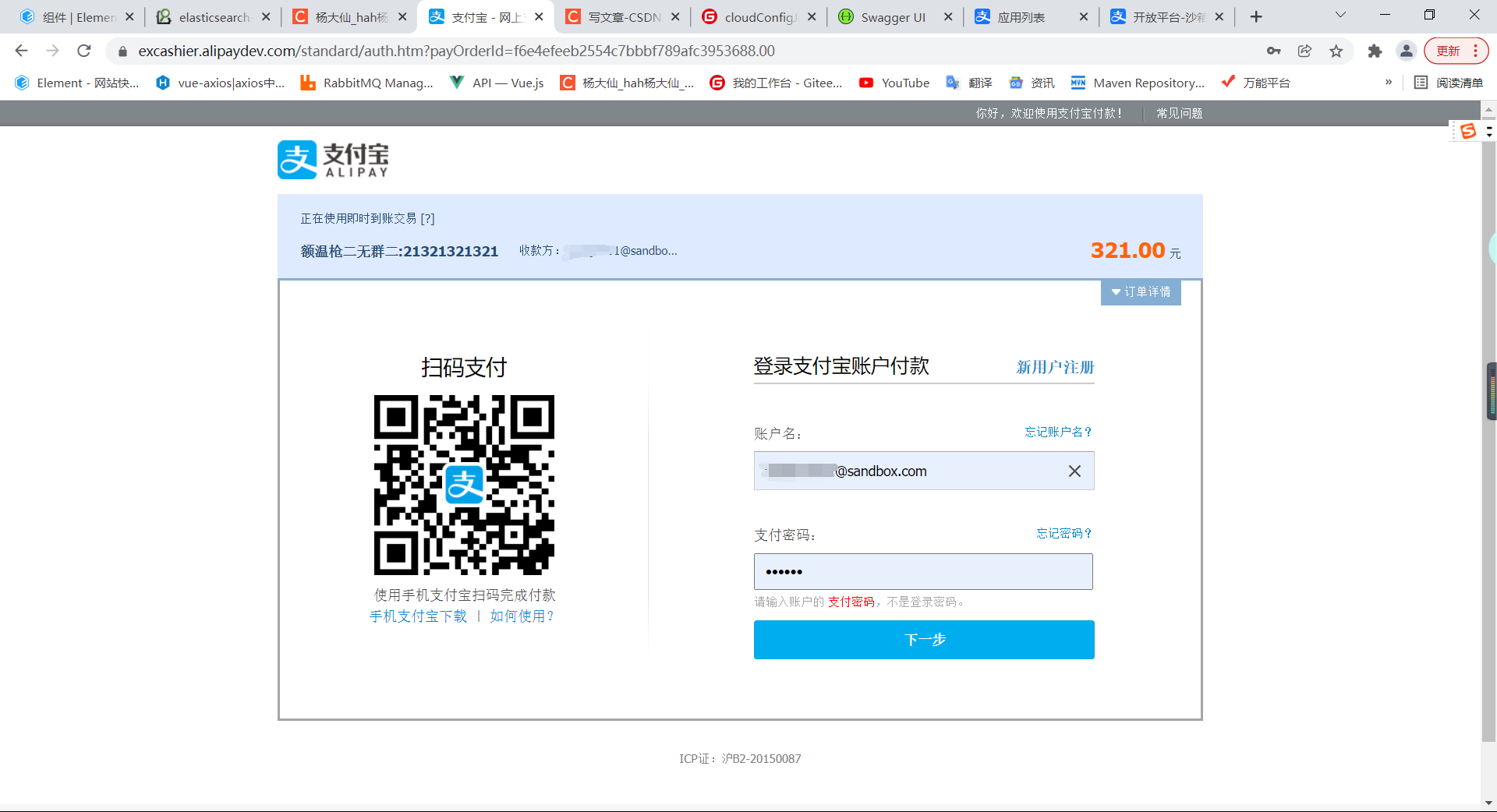This screenshot has width=1497, height=812.
Task: Open the Element bookmark
Action: tap(76, 83)
